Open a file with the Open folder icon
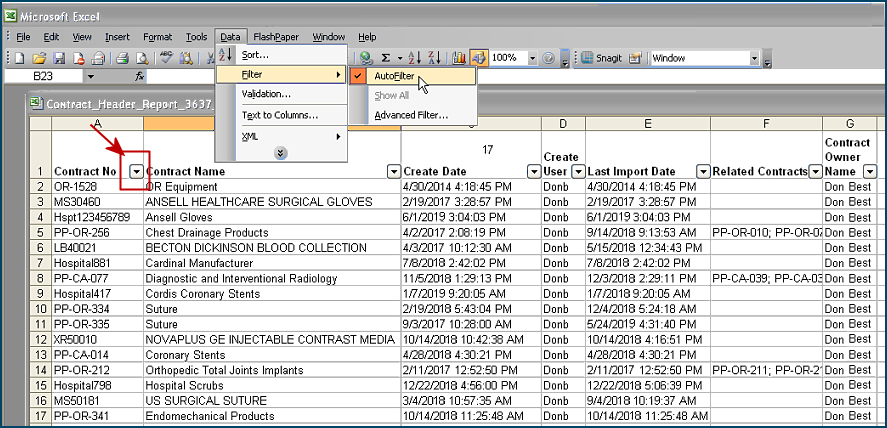Screen dimensions: 887x428 pos(40,59)
